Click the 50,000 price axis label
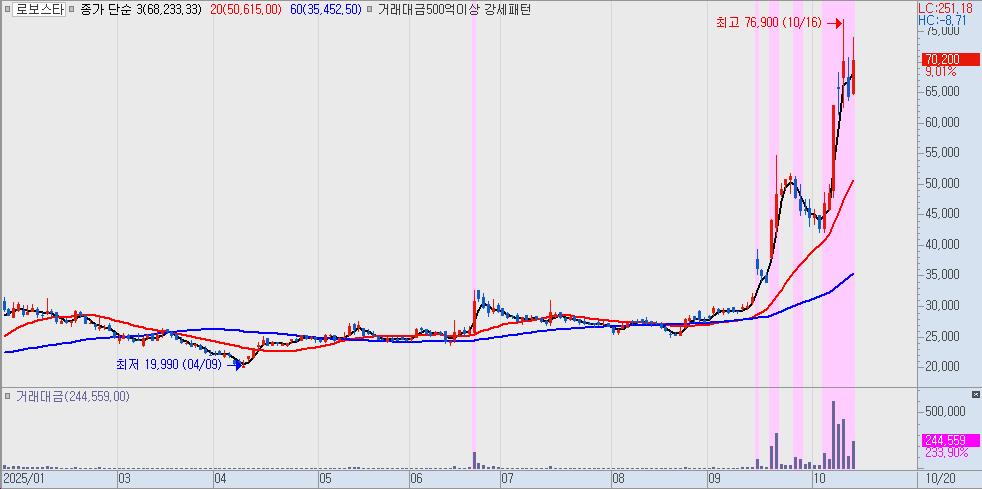This screenshot has height=489, width=982. click(943, 183)
